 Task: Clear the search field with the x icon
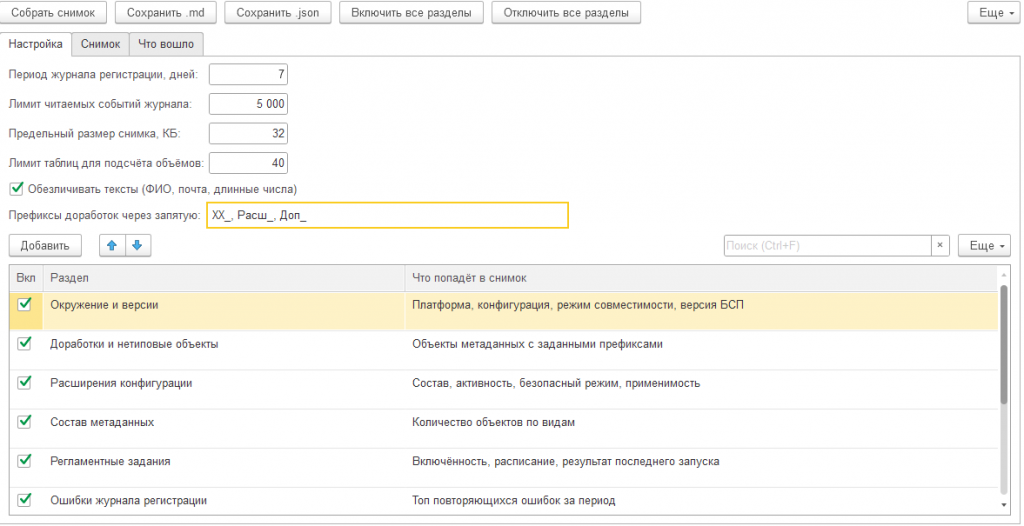tap(940, 246)
